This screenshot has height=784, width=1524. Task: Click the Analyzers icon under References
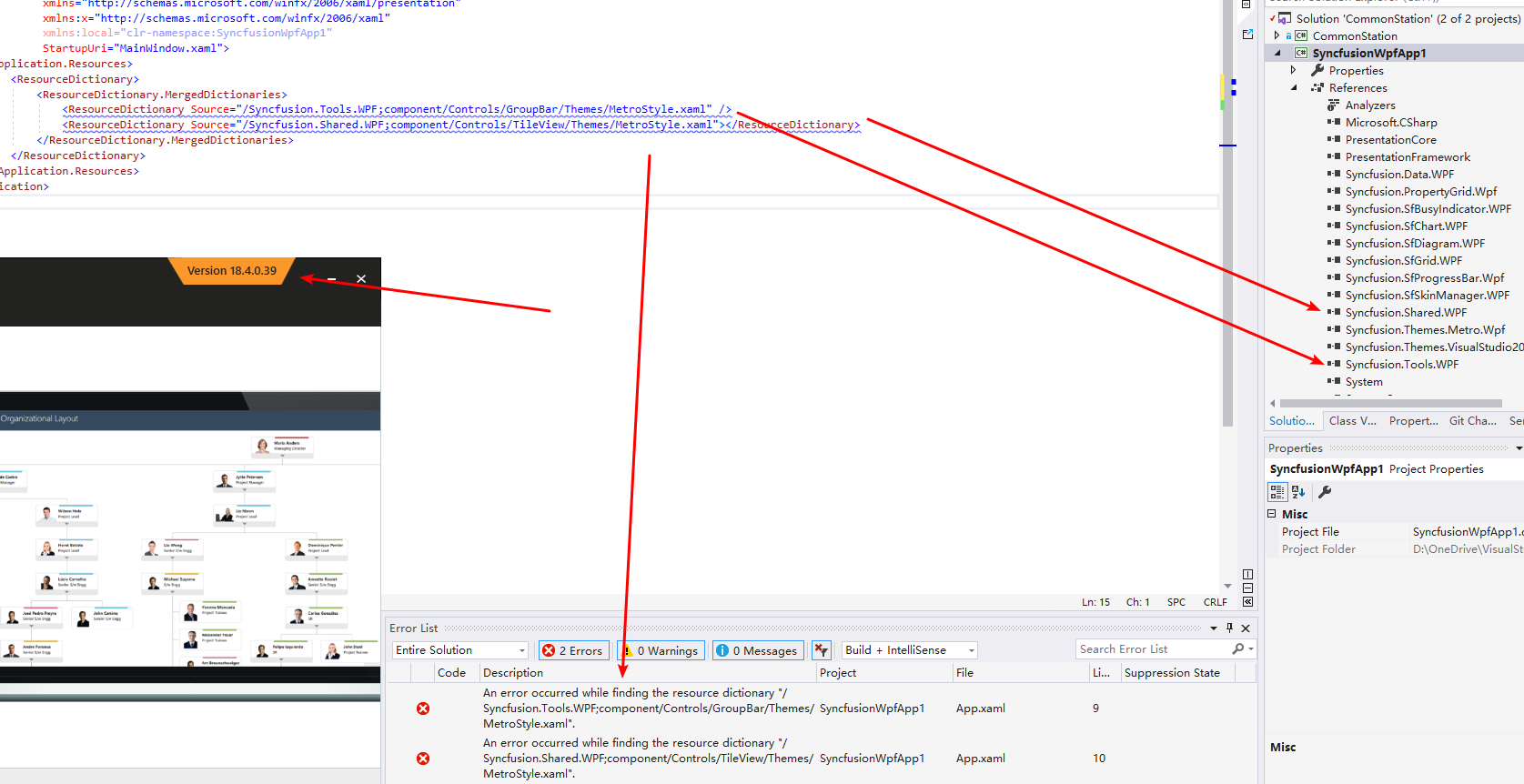(1334, 105)
